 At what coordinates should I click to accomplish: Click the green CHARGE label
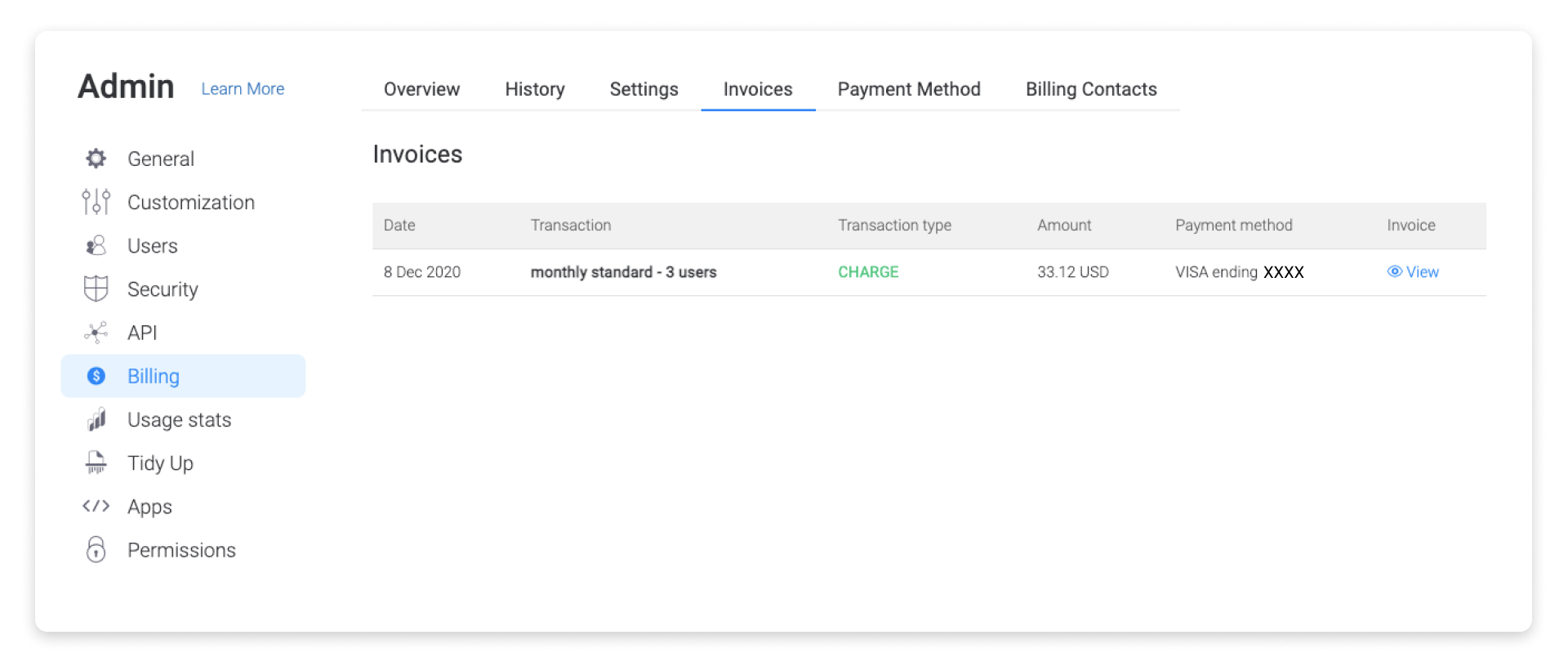[868, 271]
